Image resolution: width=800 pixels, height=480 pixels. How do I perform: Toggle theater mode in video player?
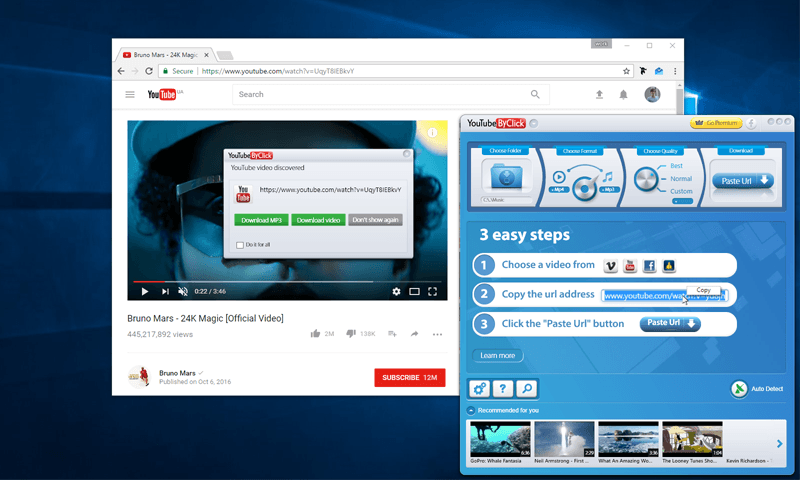tap(414, 291)
